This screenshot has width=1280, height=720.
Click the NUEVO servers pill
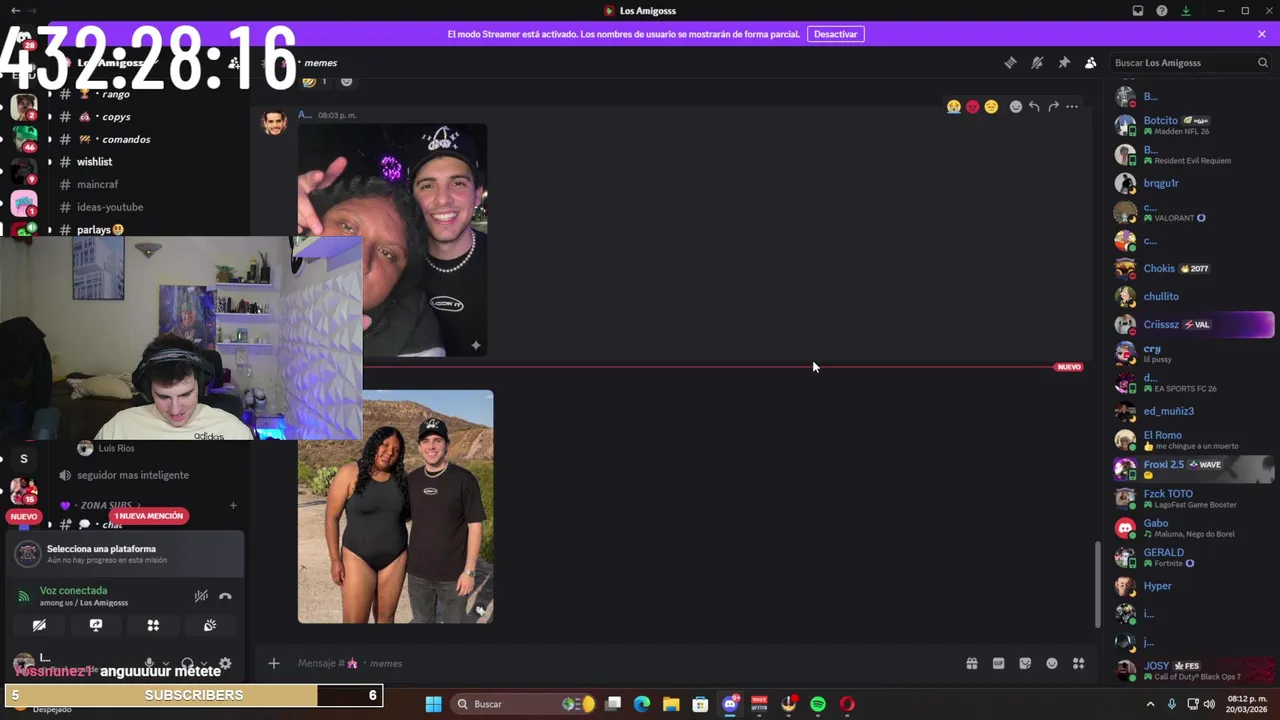[24, 517]
